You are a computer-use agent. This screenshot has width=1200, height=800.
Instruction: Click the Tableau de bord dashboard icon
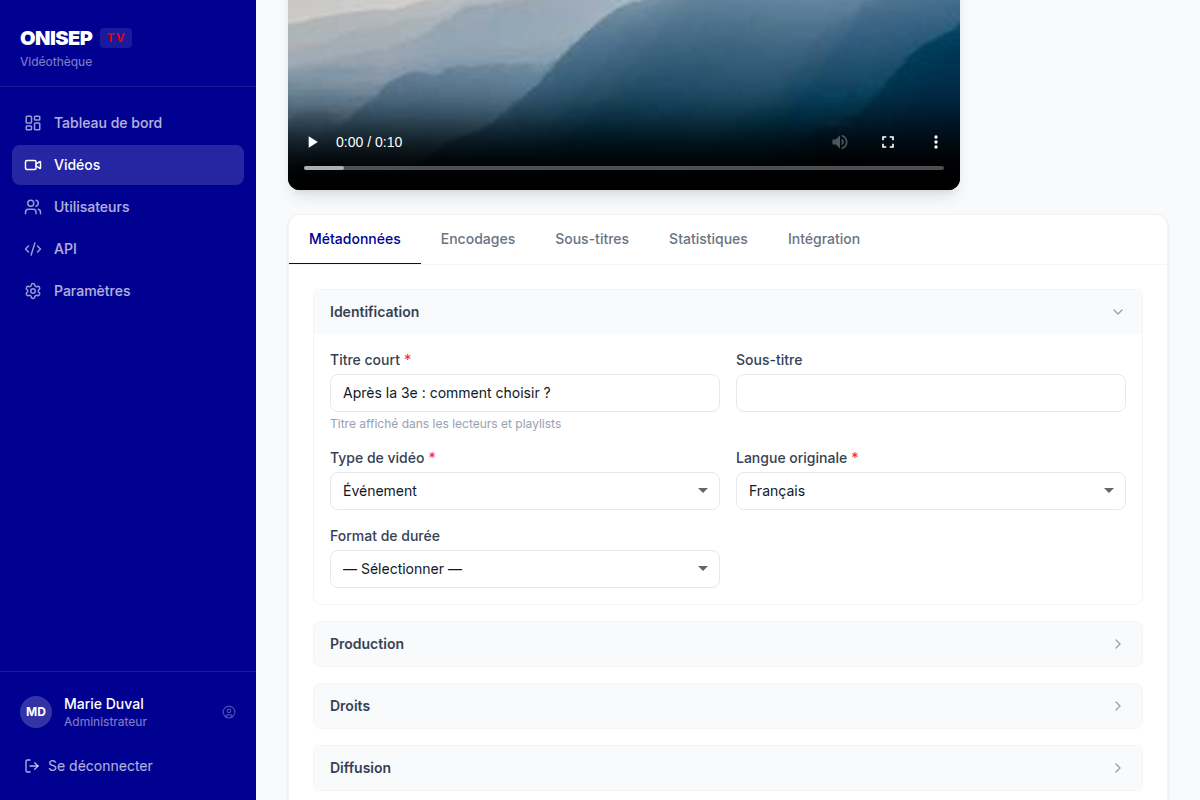pyautogui.click(x=33, y=123)
